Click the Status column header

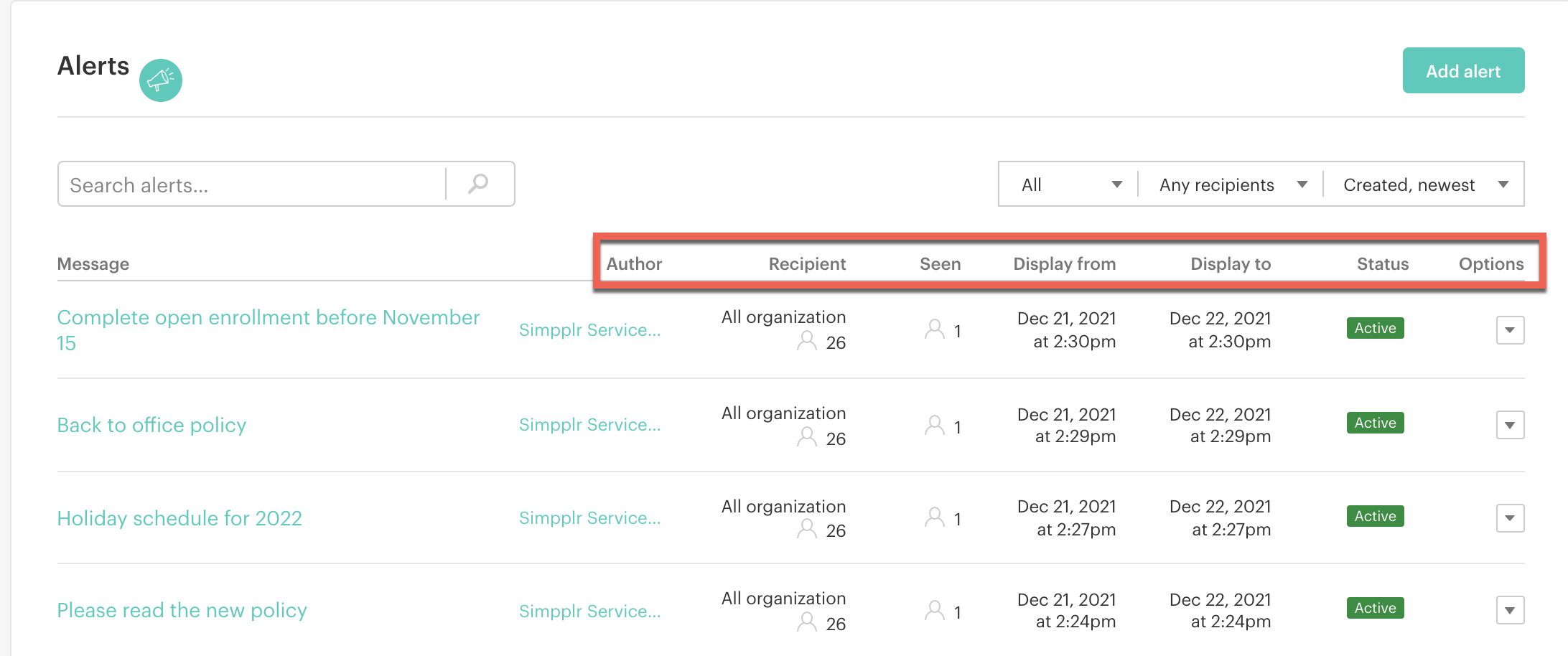tap(1383, 264)
